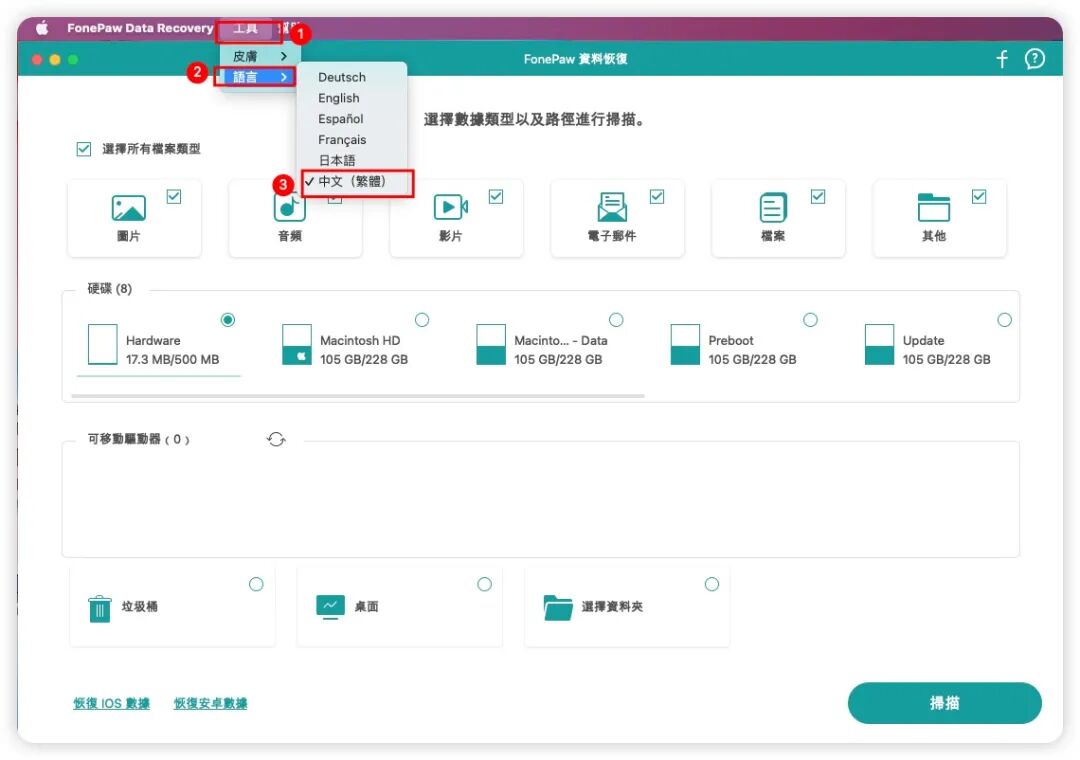The image size is (1080, 760).
Task: Click the 影片 video icon
Action: tap(450, 207)
